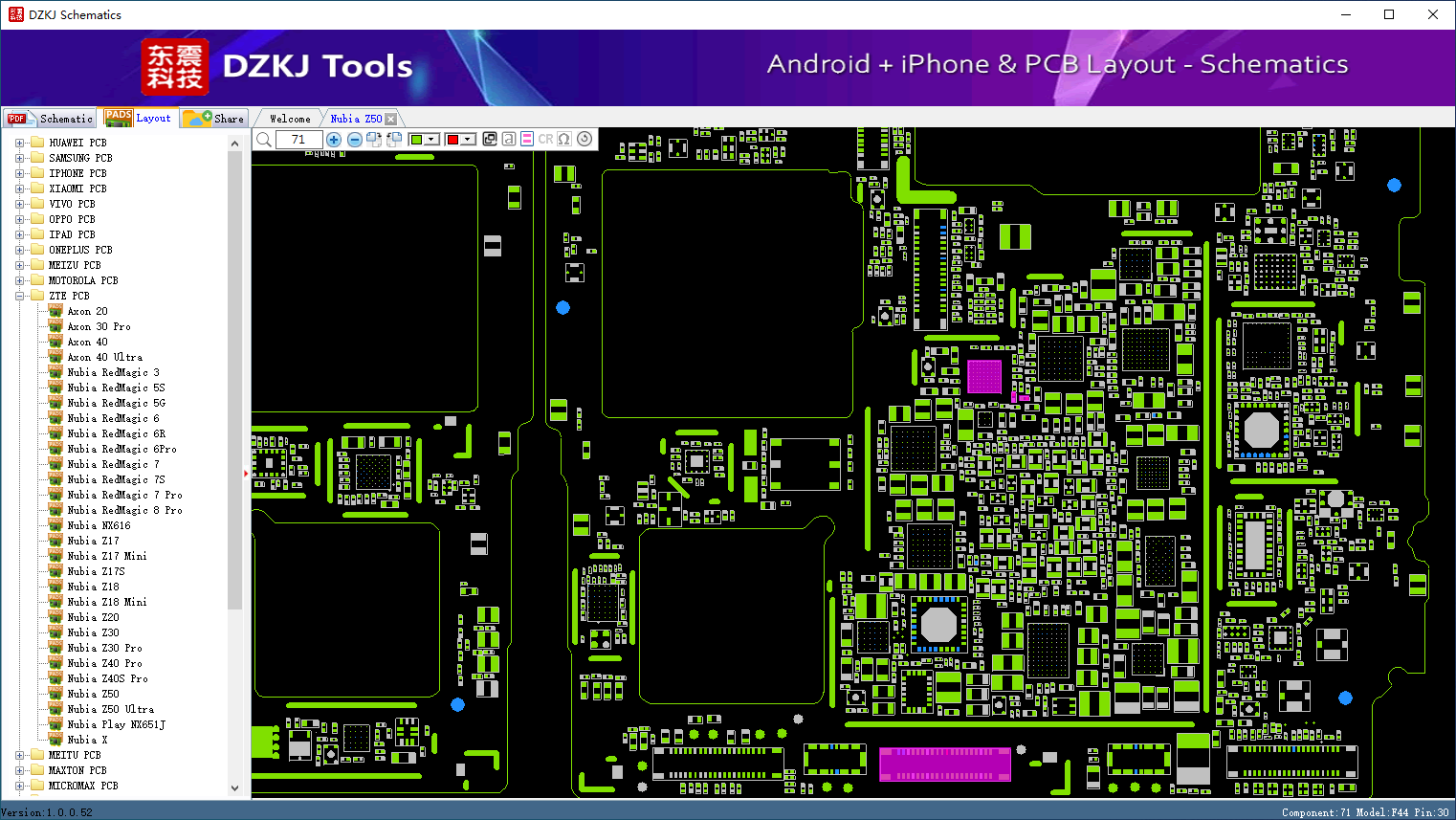Toggle the Omega symbol icon

[564, 139]
